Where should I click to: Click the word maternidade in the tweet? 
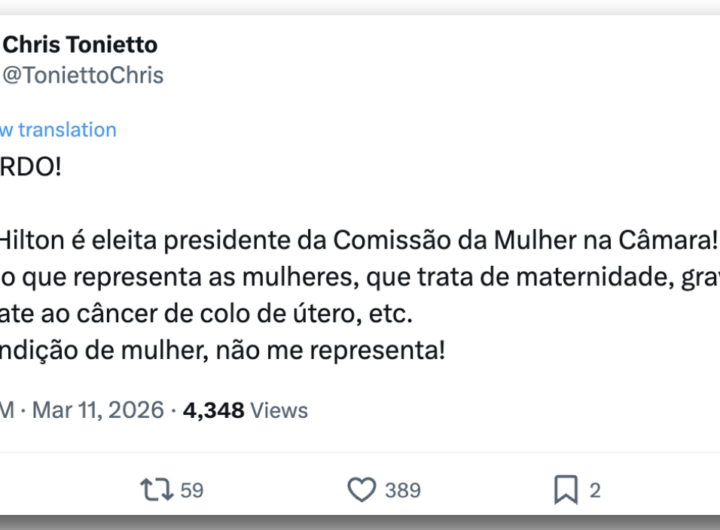coord(580,277)
